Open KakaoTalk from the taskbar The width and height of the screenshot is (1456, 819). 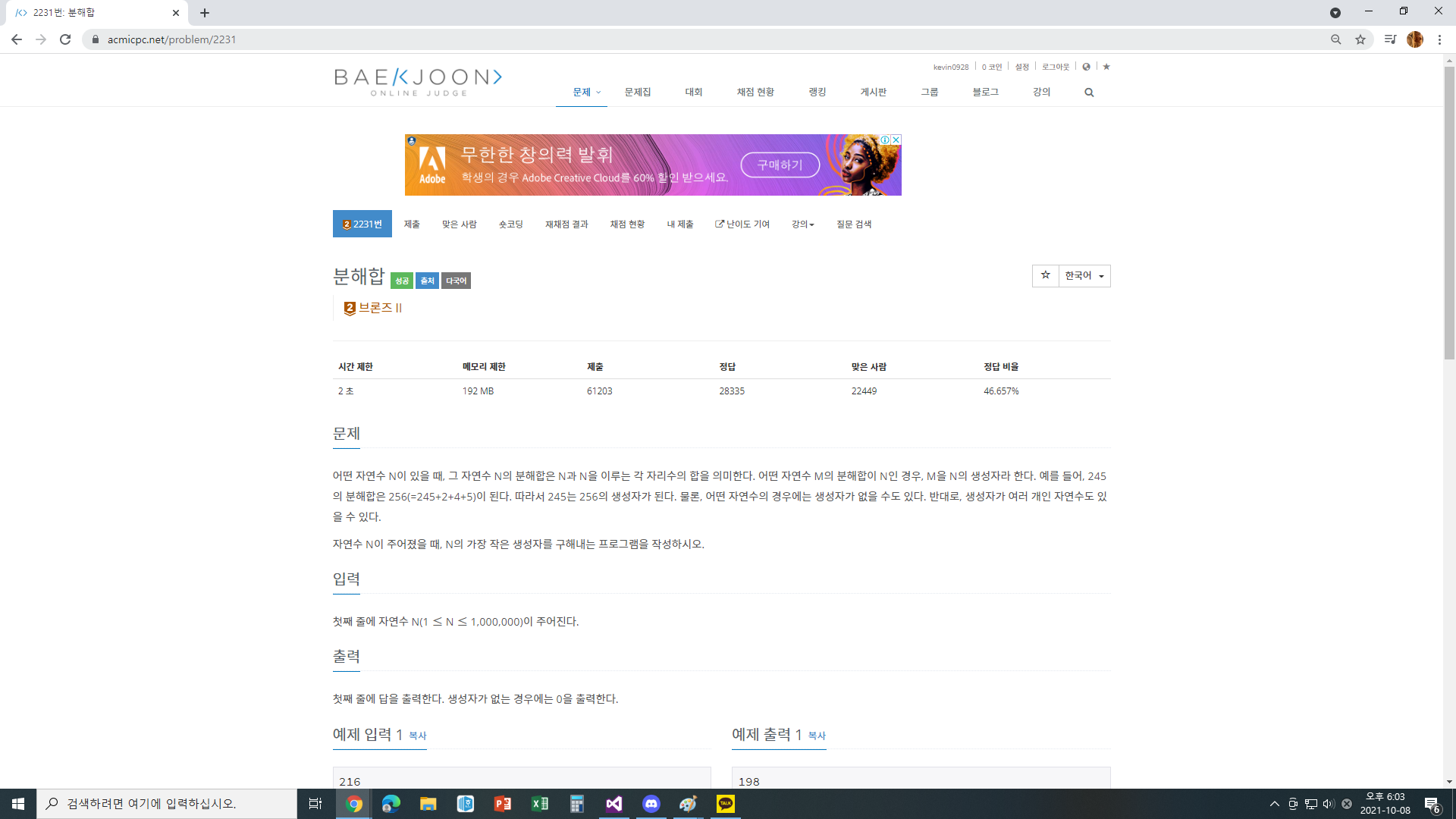coord(725,804)
